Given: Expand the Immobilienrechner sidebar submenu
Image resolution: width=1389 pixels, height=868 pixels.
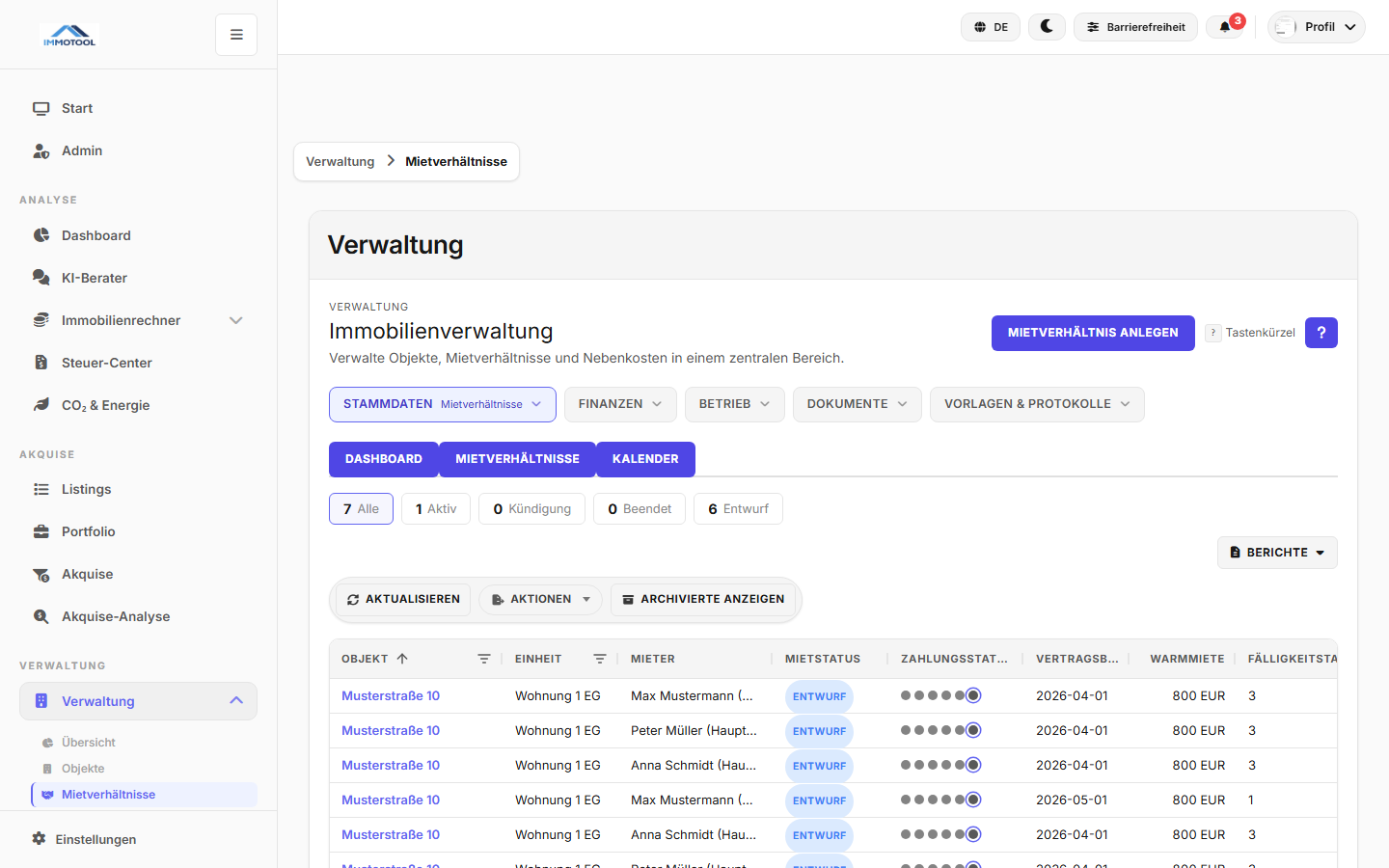Looking at the screenshot, I should (x=235, y=320).
